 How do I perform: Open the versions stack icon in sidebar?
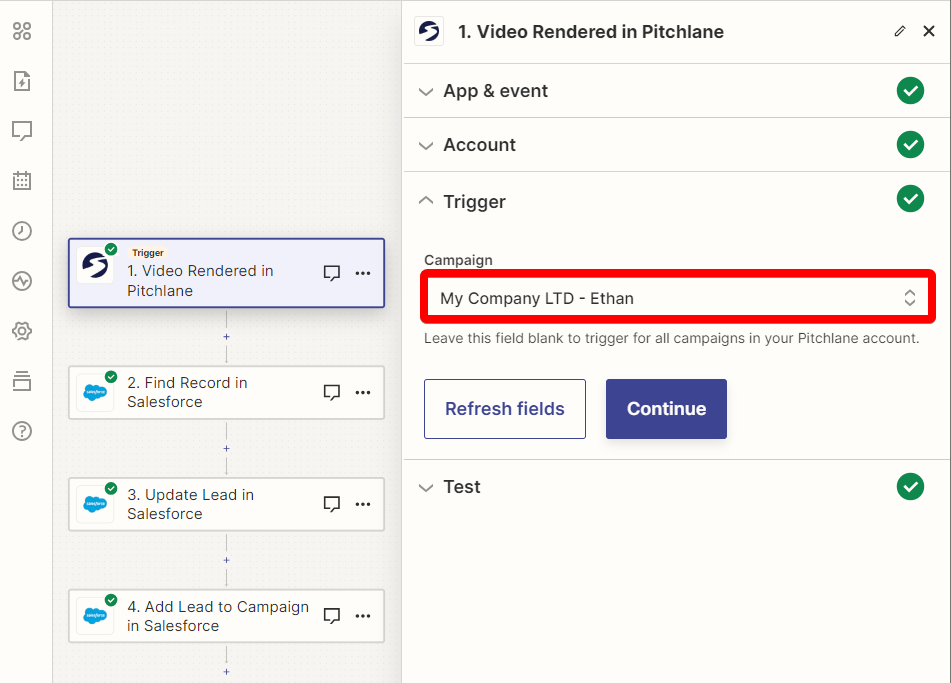(x=22, y=381)
